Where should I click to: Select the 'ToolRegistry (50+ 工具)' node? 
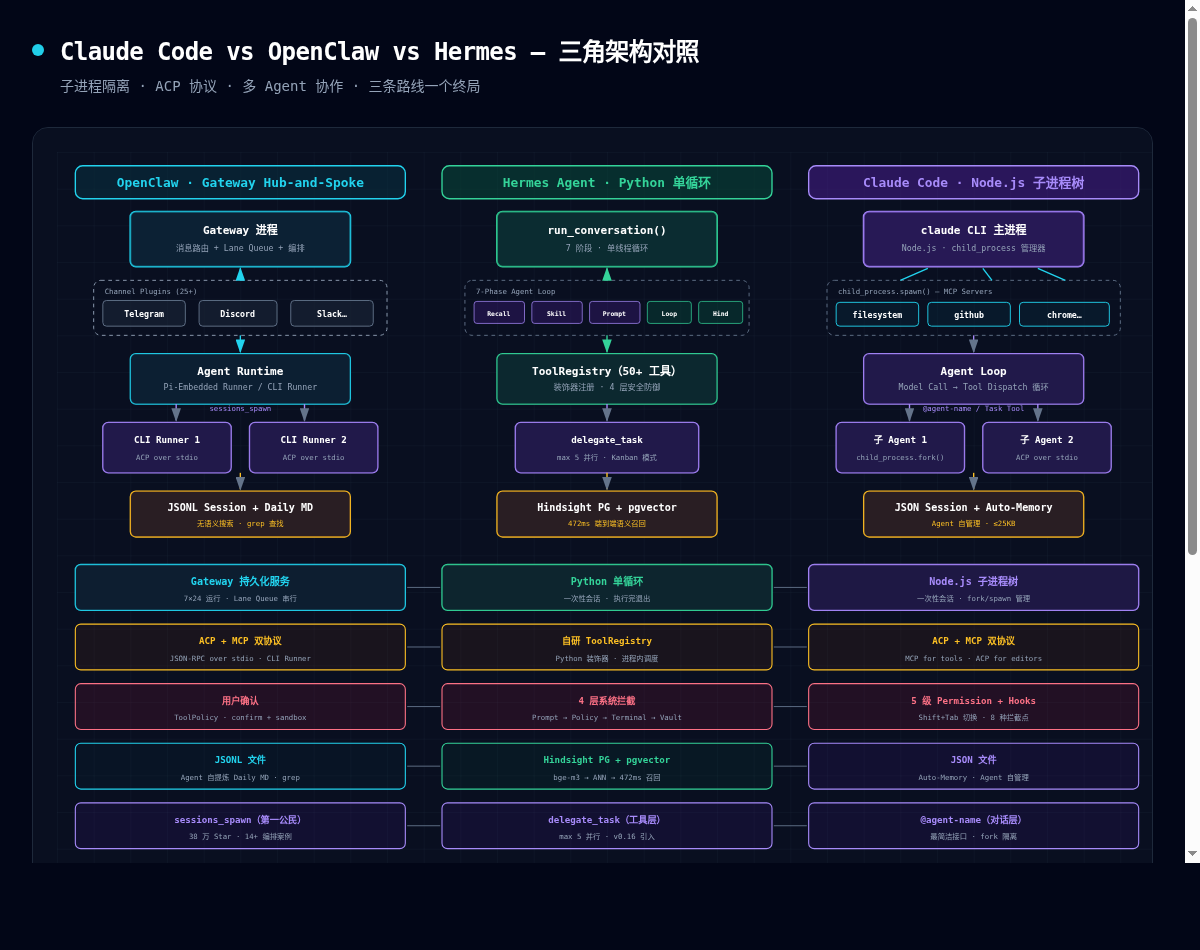[607, 379]
